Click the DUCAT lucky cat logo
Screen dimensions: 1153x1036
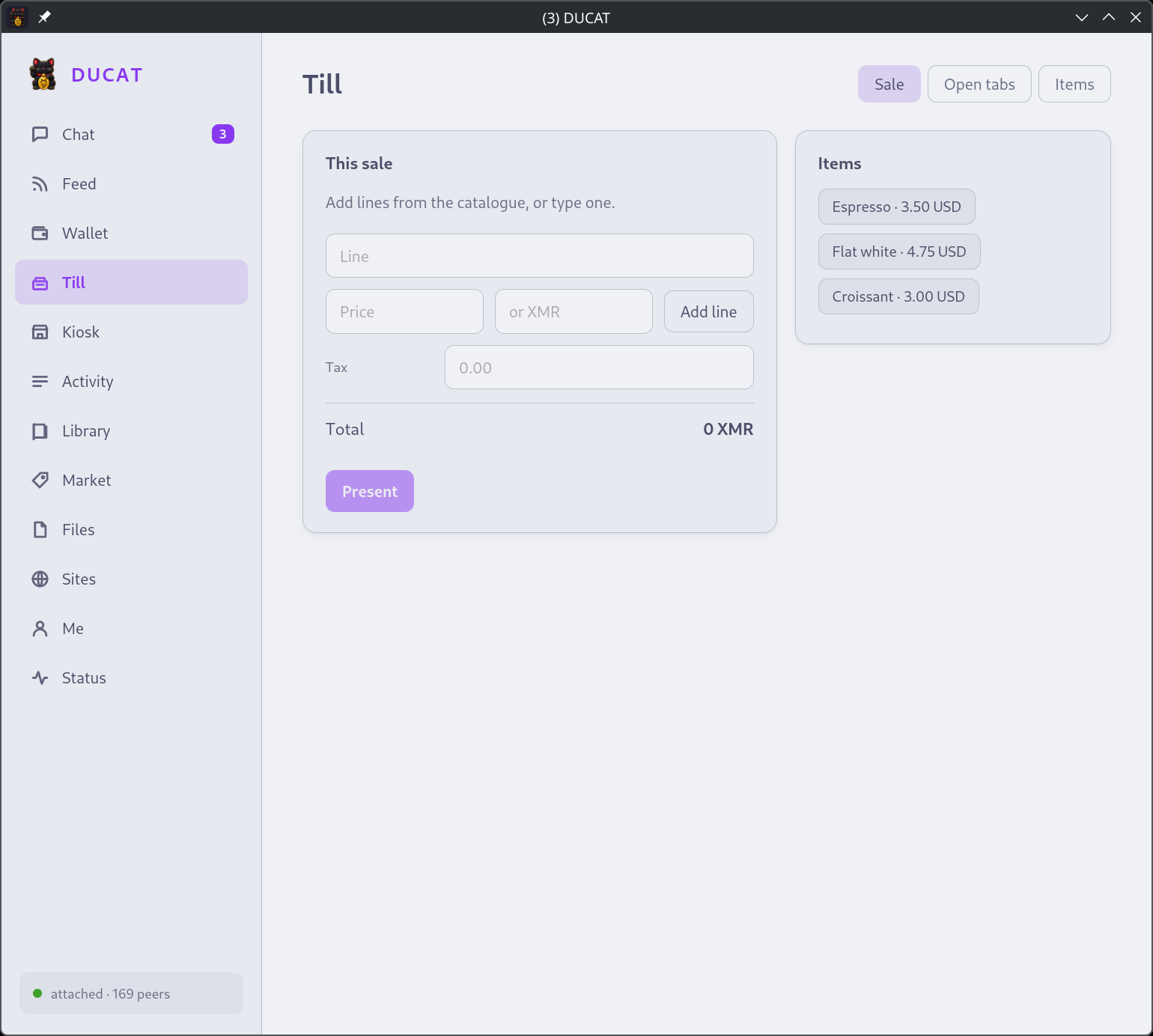[x=43, y=74]
